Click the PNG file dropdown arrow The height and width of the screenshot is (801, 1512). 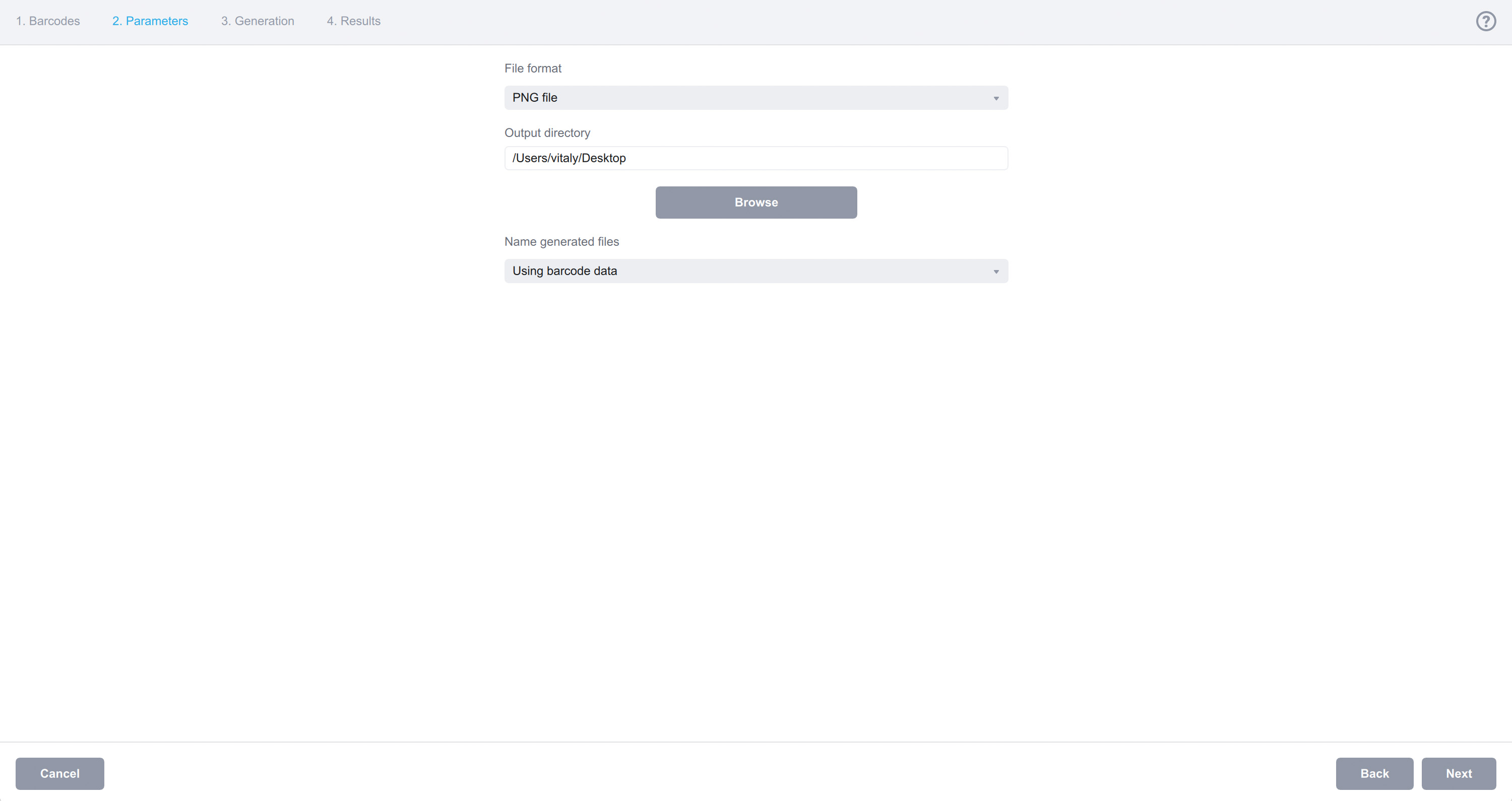coord(996,97)
